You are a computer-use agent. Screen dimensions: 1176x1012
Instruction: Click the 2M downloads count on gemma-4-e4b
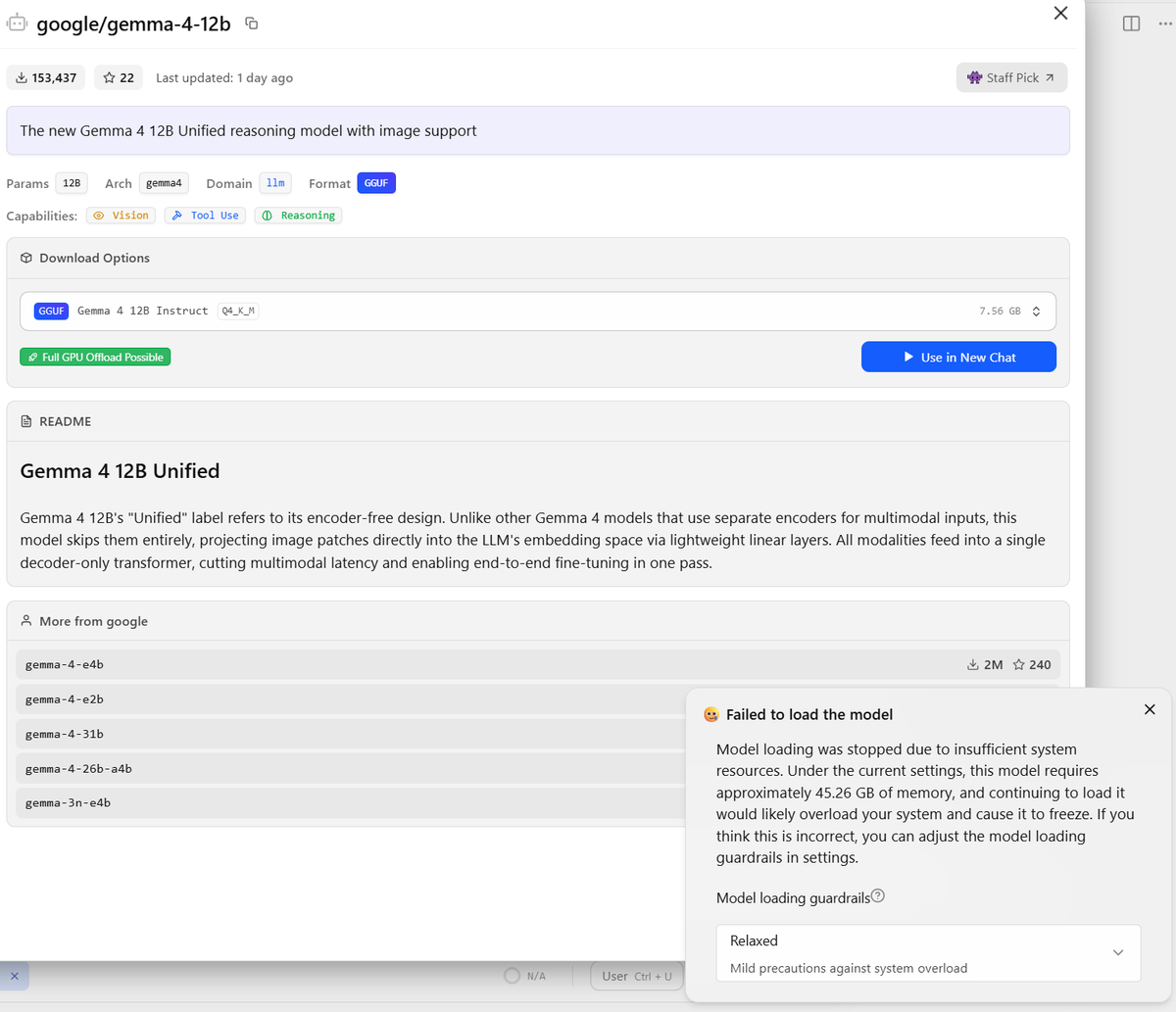coord(985,664)
